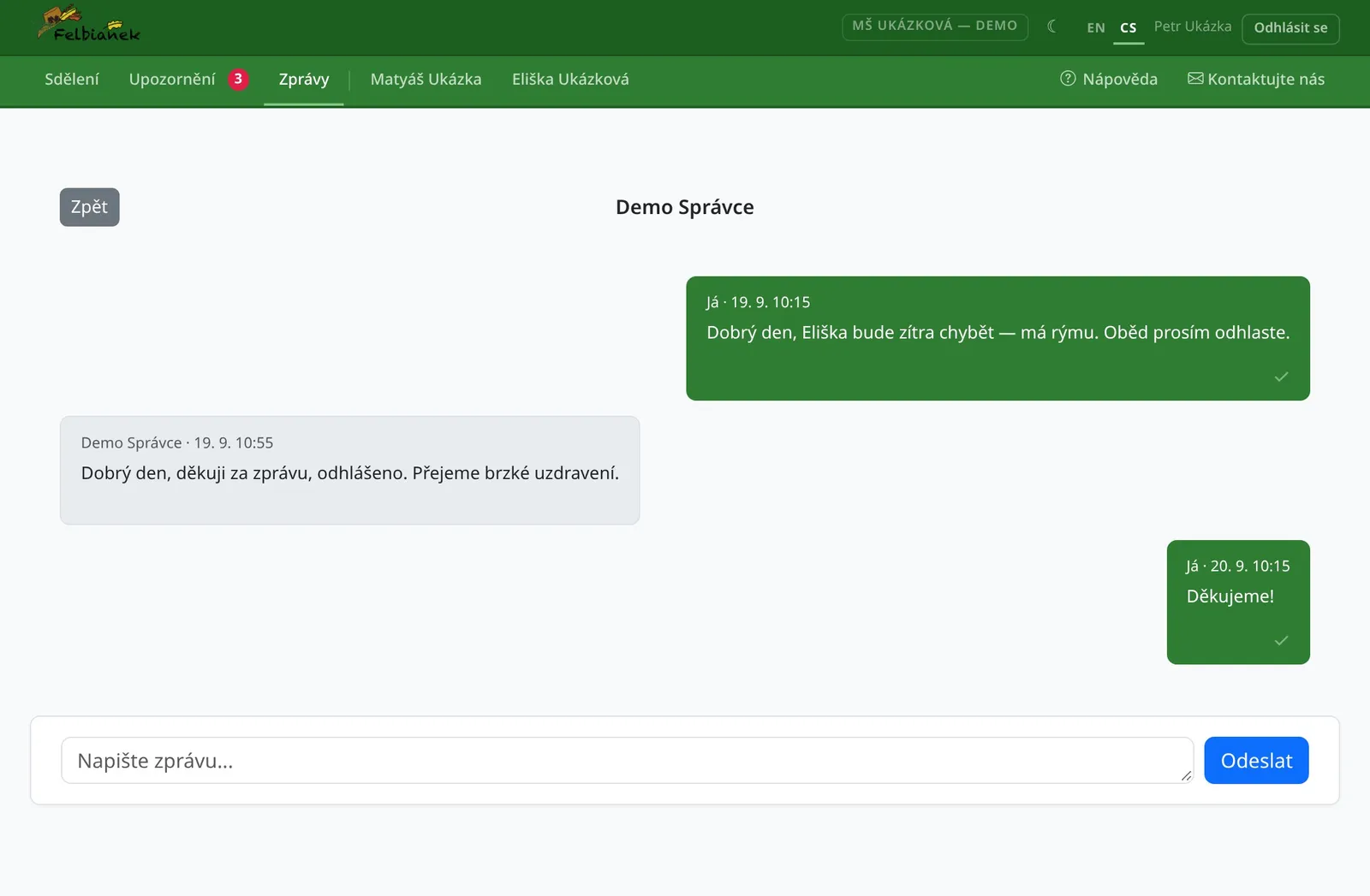Select CS language option
This screenshot has width=1370, height=896.
click(1129, 27)
